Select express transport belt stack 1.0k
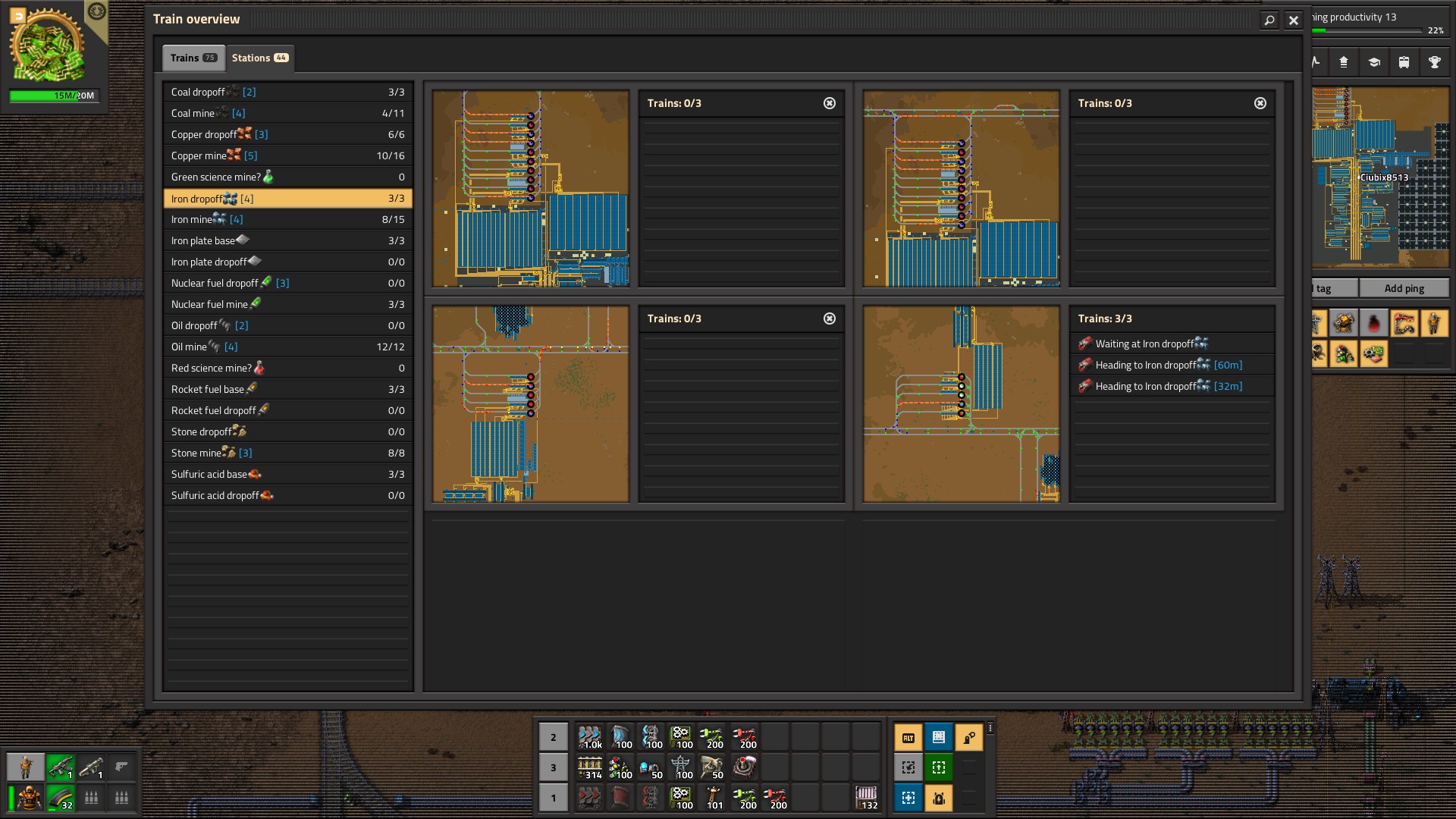This screenshot has height=819, width=1456. click(x=589, y=736)
